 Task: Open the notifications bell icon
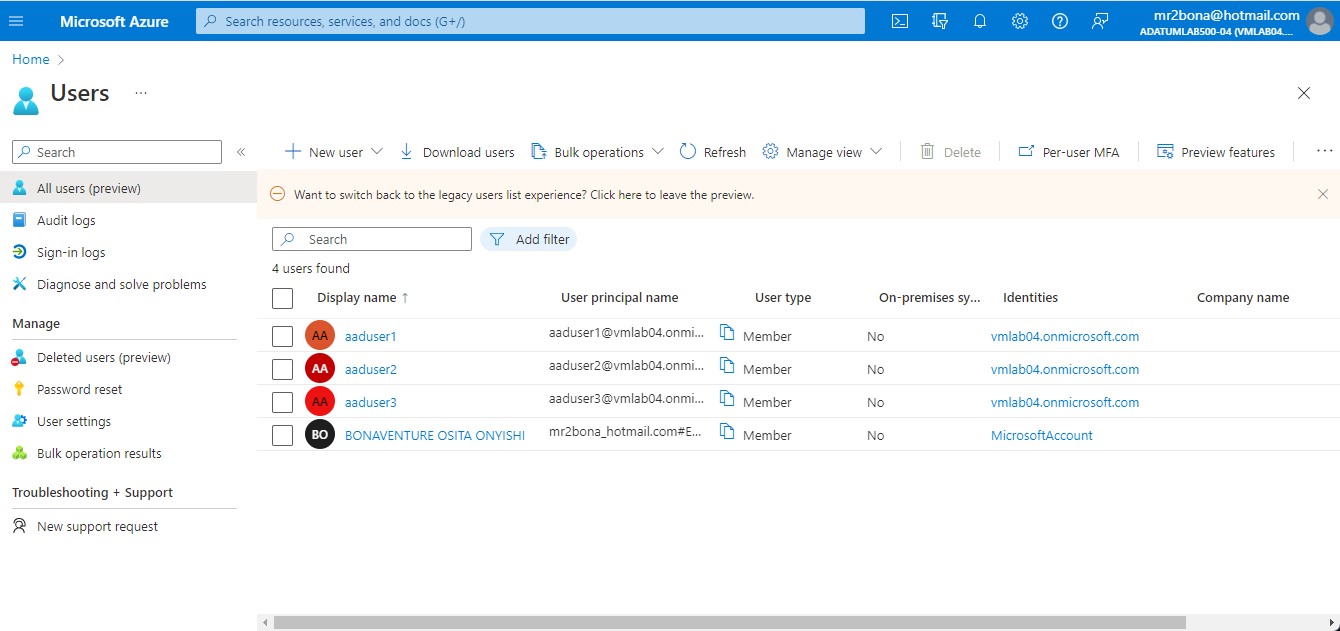point(979,20)
